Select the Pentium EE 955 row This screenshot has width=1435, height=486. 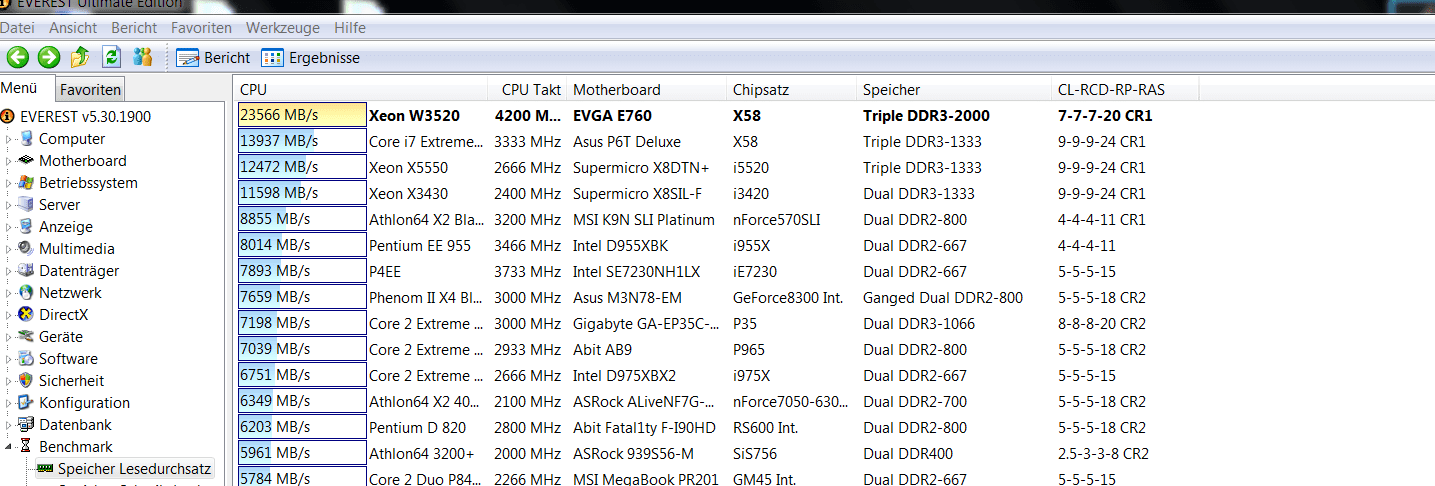pyautogui.click(x=717, y=245)
